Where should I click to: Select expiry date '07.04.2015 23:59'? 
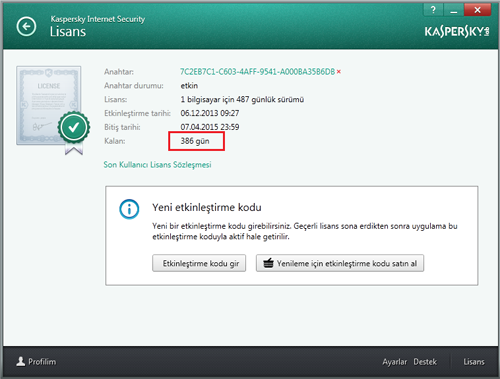pyautogui.click(x=210, y=127)
